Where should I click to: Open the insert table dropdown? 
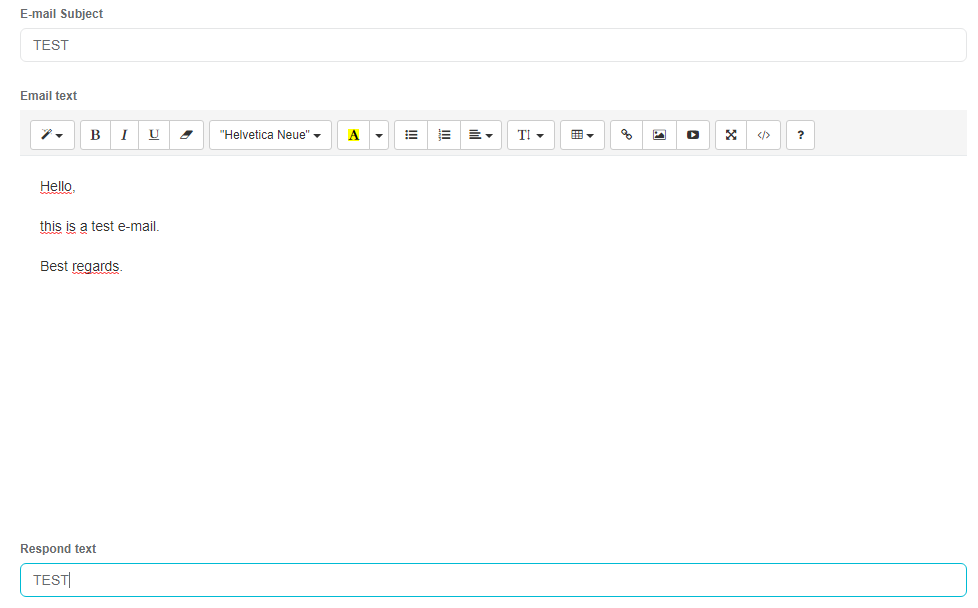(582, 135)
